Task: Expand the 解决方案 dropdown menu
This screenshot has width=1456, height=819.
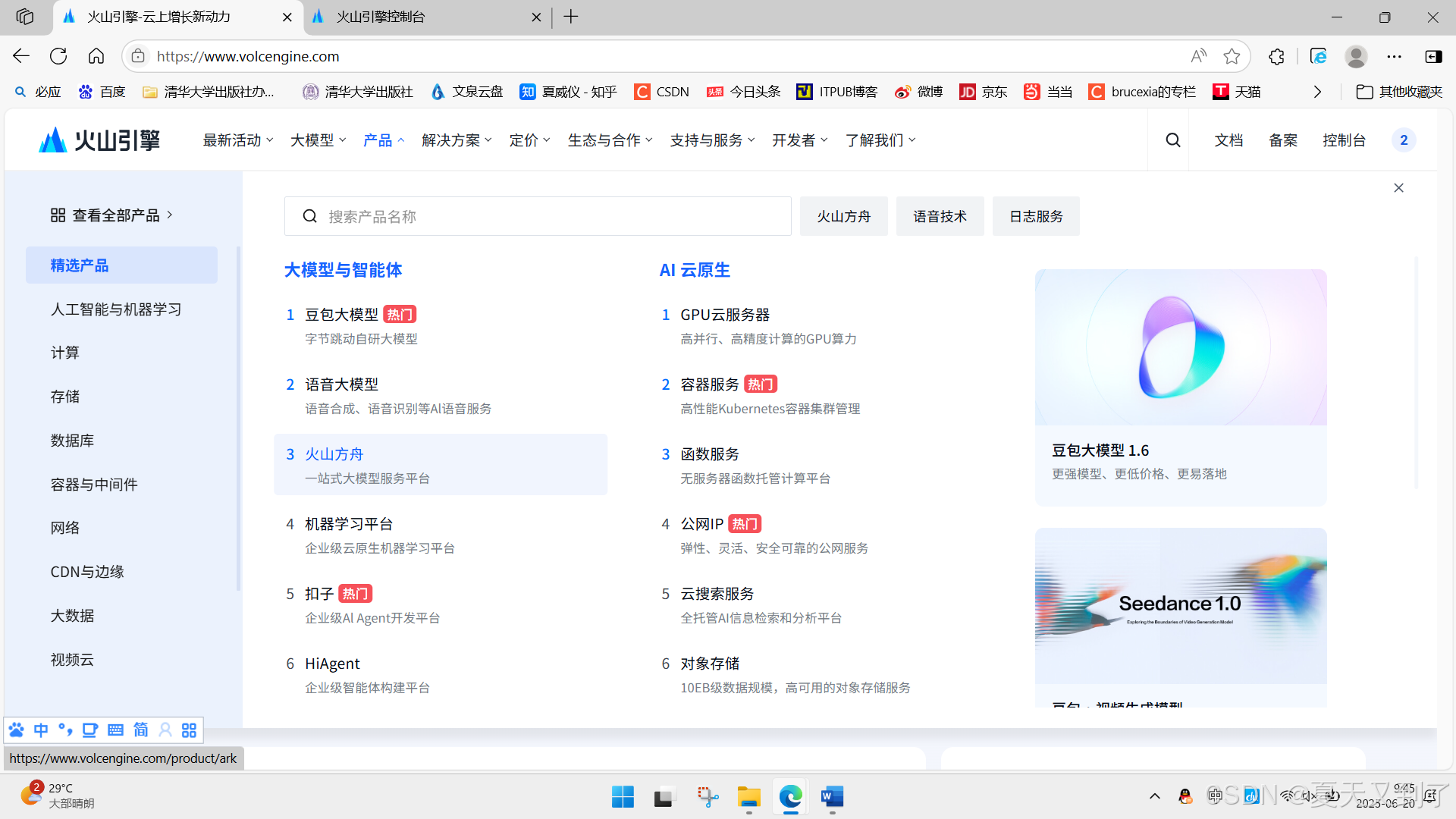Action: click(x=457, y=140)
